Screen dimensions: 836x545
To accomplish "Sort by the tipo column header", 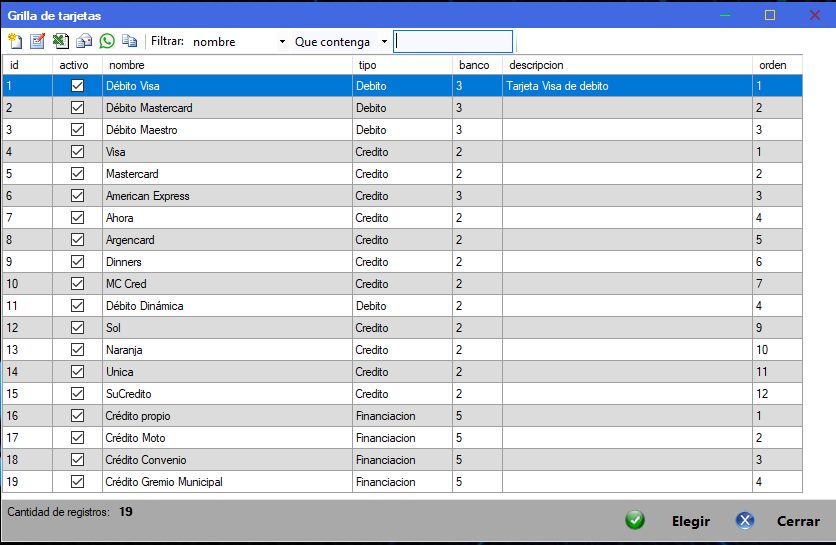I will click(402, 65).
